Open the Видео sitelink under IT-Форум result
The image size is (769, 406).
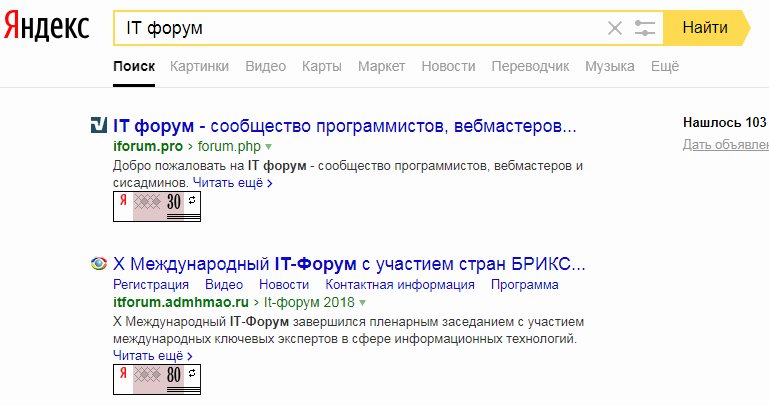tap(224, 284)
